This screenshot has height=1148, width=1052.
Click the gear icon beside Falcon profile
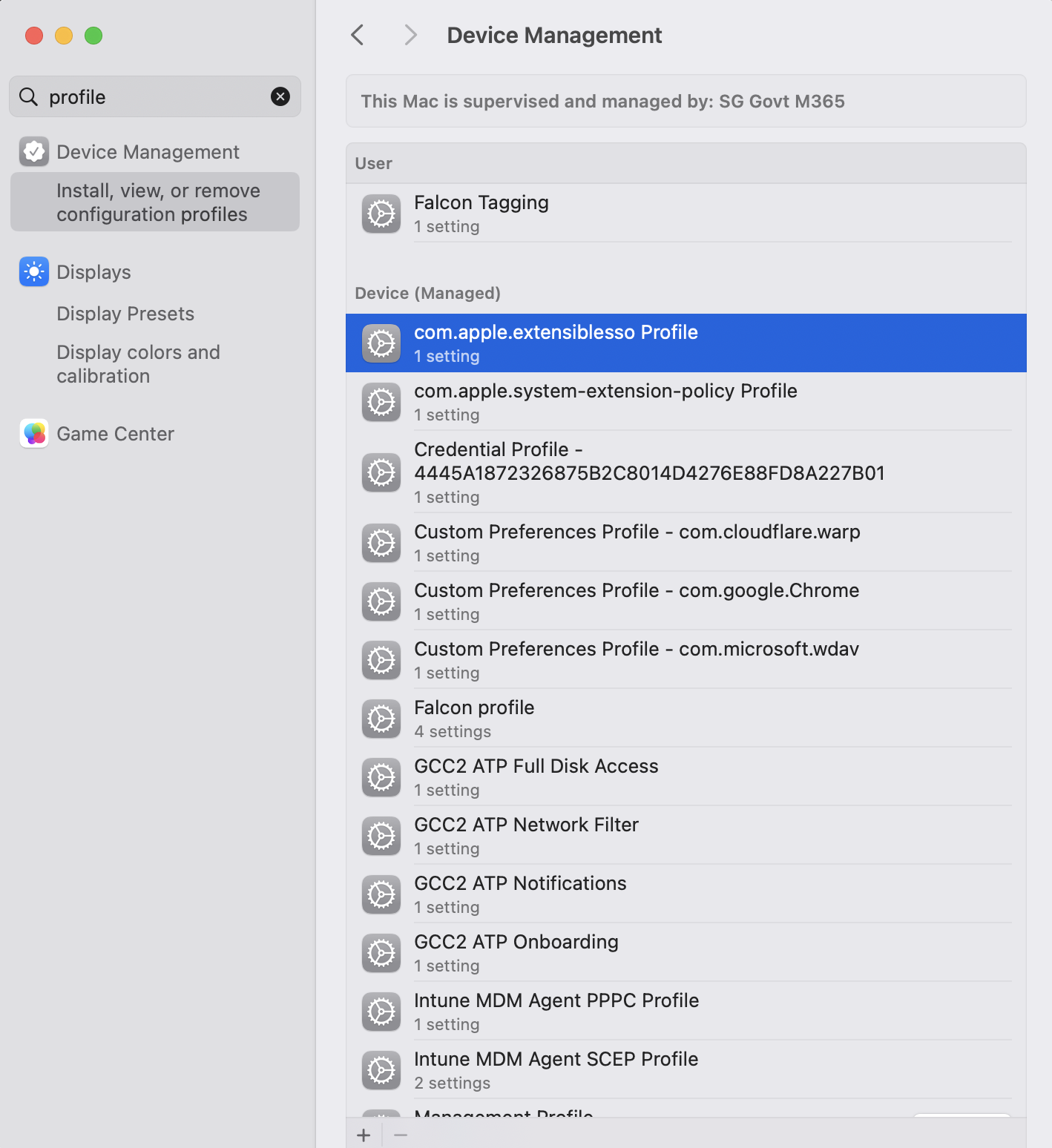point(381,718)
